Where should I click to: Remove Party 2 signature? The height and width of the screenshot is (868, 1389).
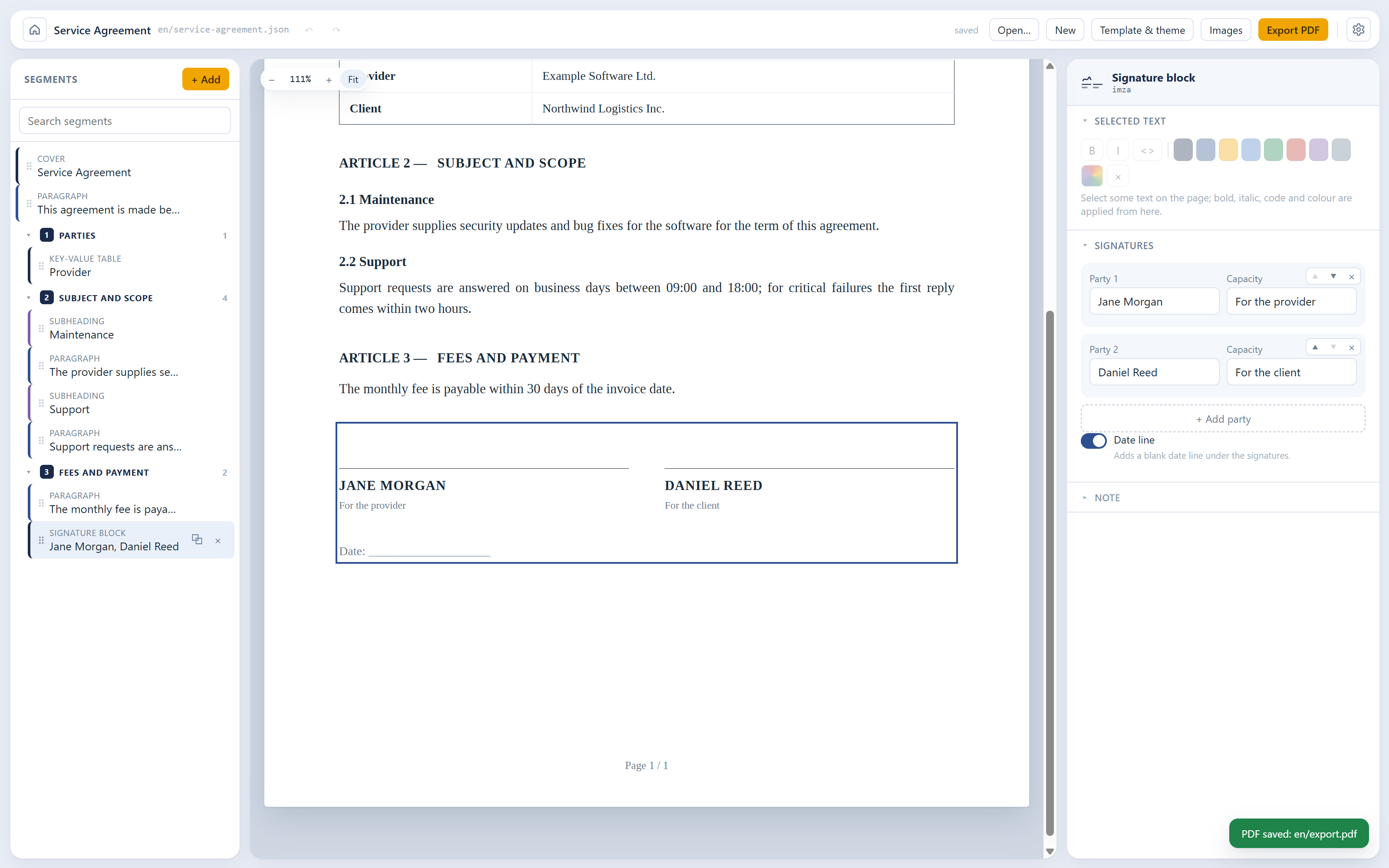point(1352,347)
